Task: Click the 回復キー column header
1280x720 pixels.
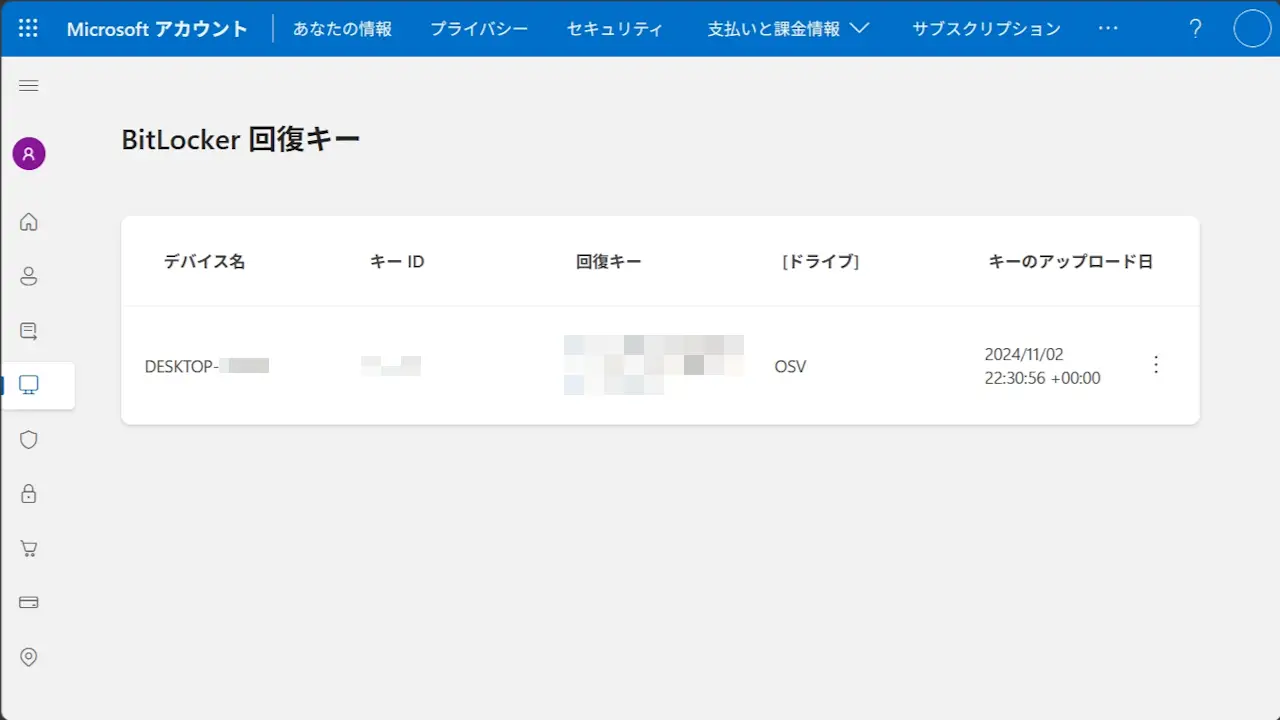Action: tap(609, 262)
